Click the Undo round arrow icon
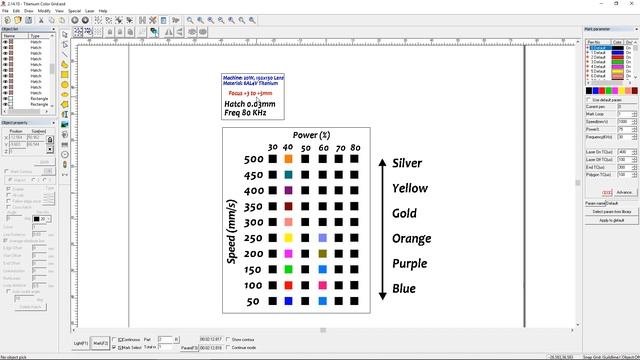Screen dimensions: 640x360 [75, 20]
